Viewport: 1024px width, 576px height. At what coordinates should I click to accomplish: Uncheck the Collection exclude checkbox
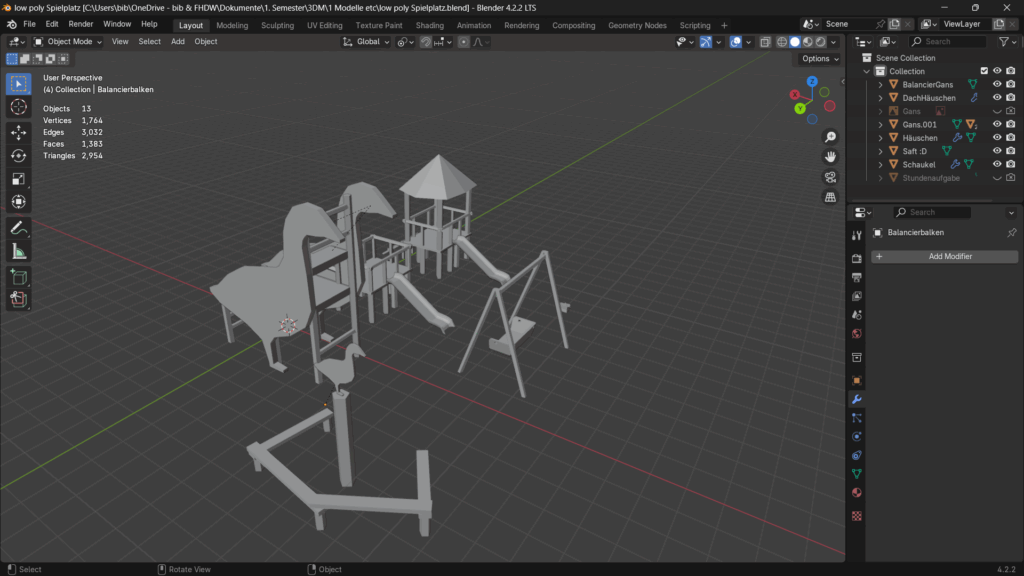point(984,71)
